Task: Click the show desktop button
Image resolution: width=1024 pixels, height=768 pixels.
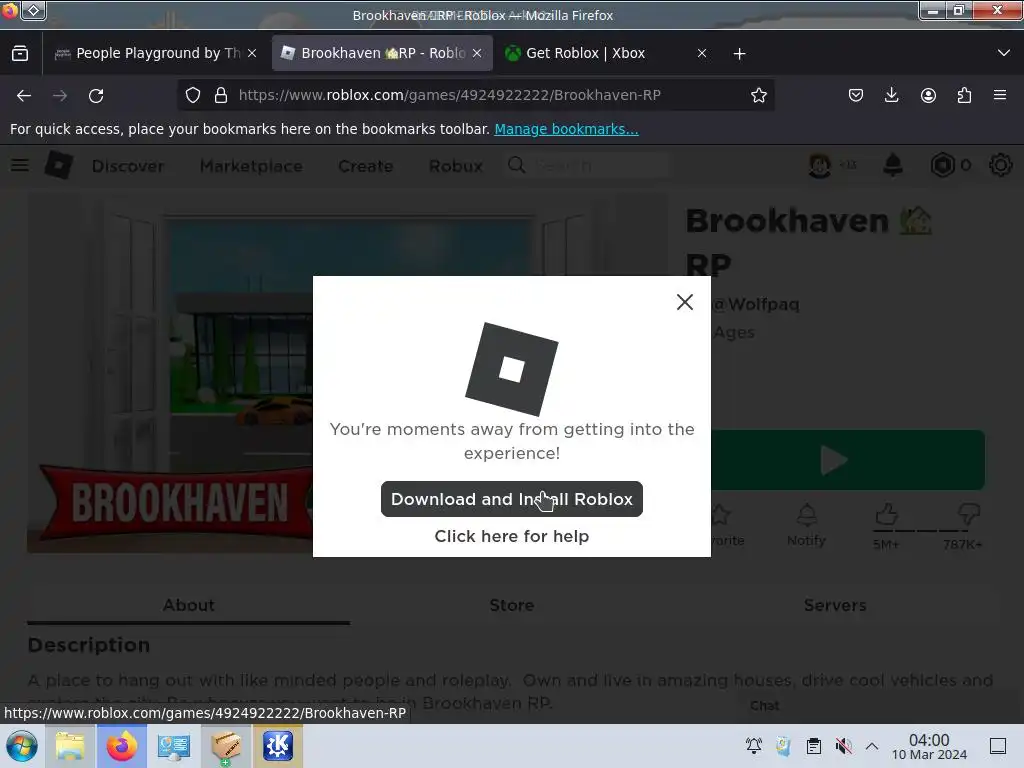Action: click(998, 746)
